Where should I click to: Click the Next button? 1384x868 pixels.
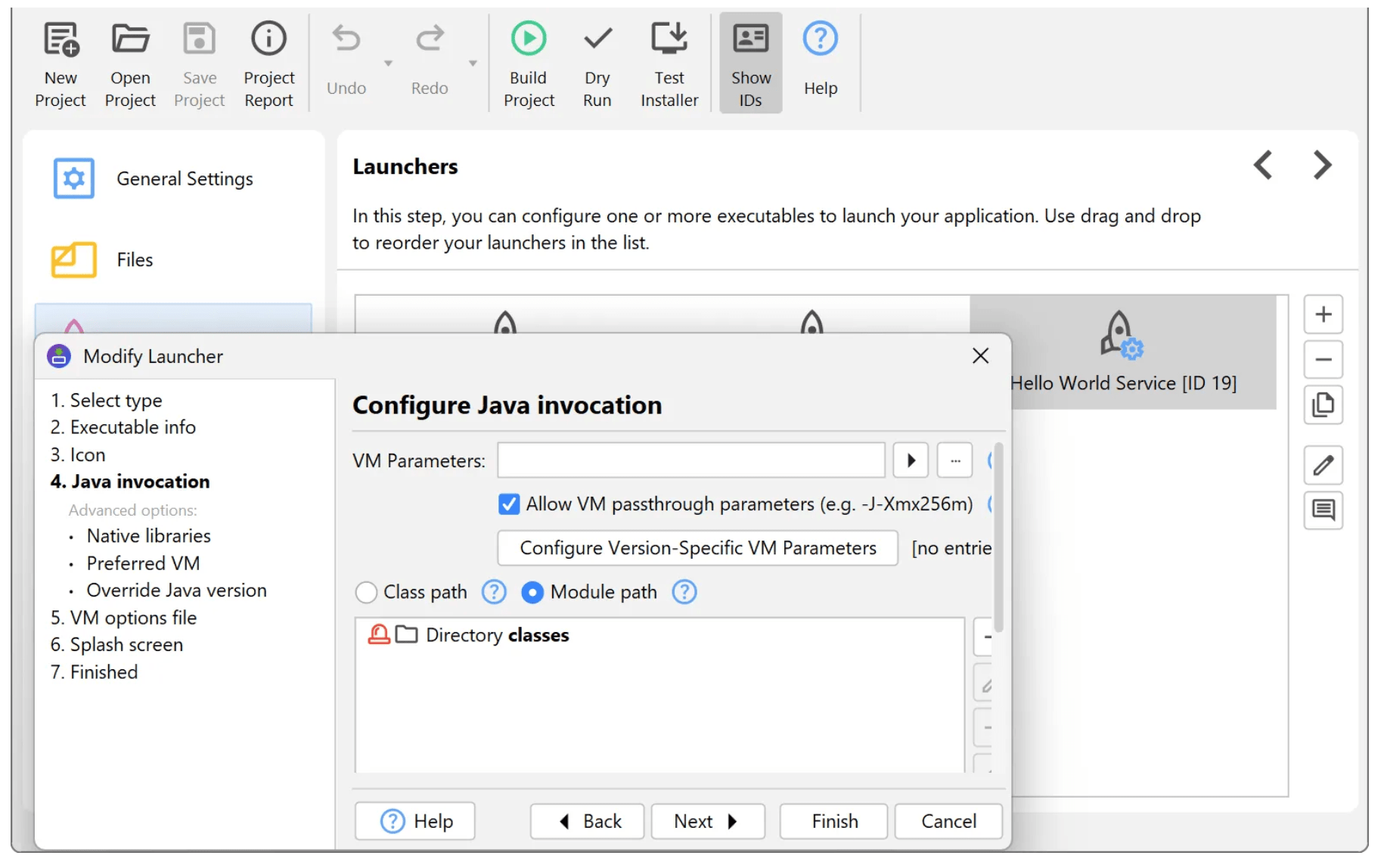708,821
